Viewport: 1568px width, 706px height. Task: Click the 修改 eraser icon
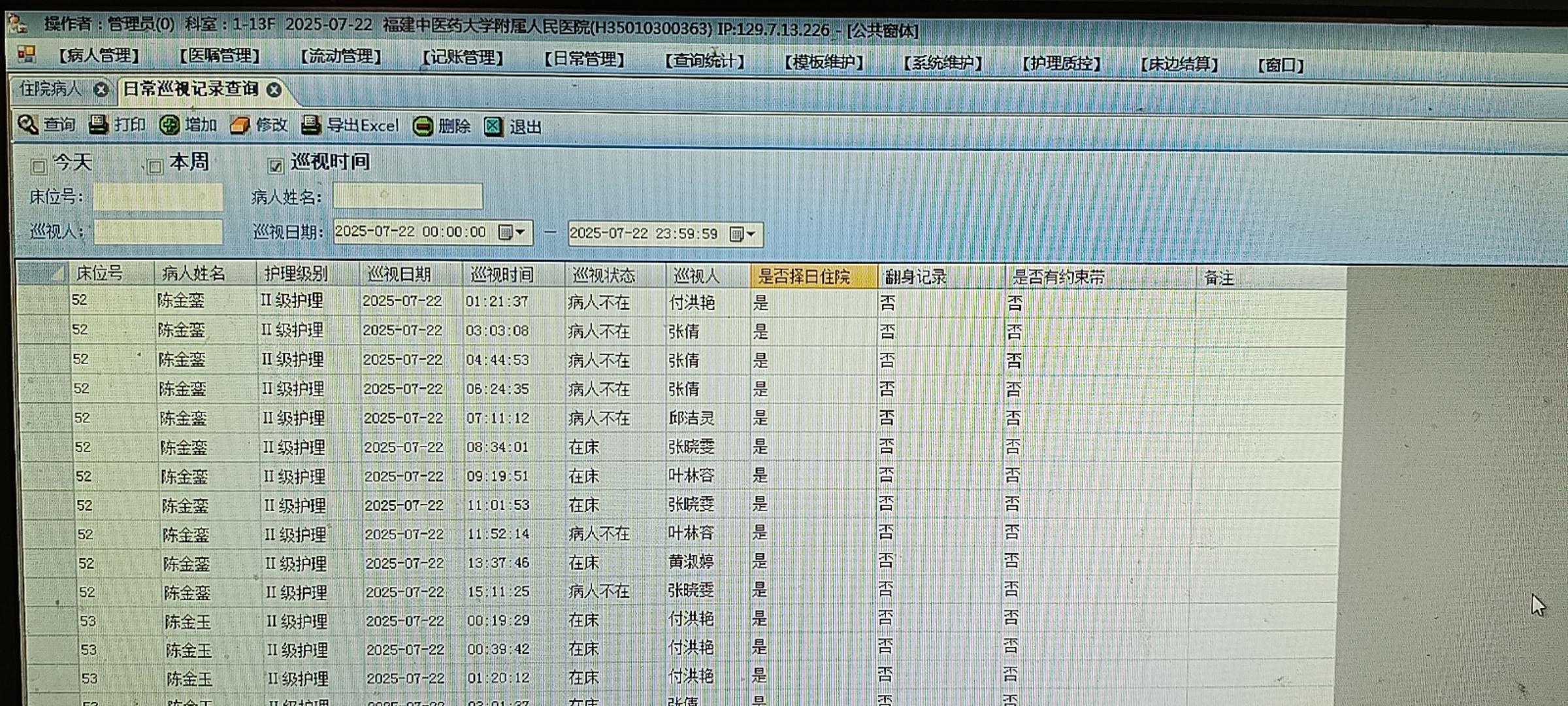(240, 126)
